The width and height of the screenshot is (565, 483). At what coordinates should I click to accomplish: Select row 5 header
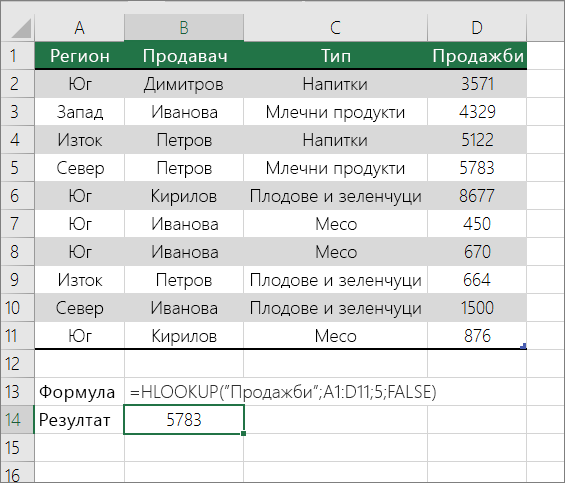pyautogui.click(x=17, y=168)
